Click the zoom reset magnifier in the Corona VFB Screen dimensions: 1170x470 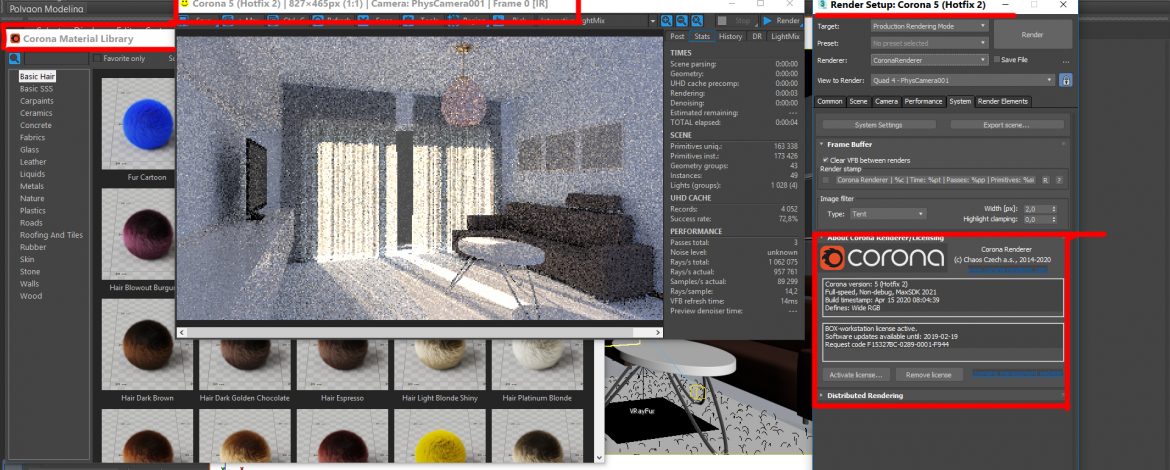pos(695,21)
